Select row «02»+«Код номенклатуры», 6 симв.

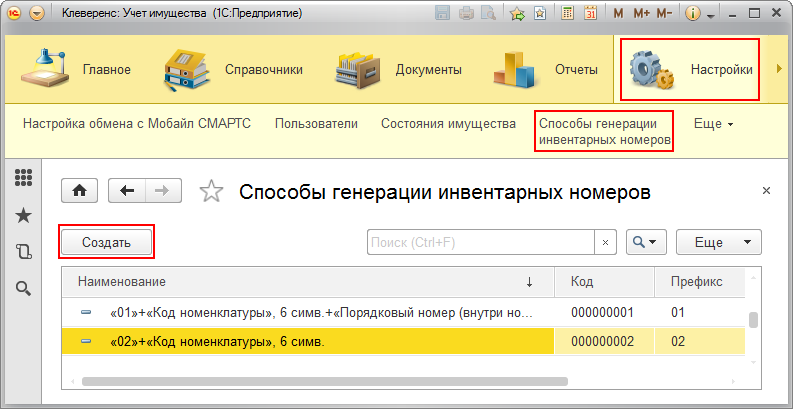coord(403,342)
